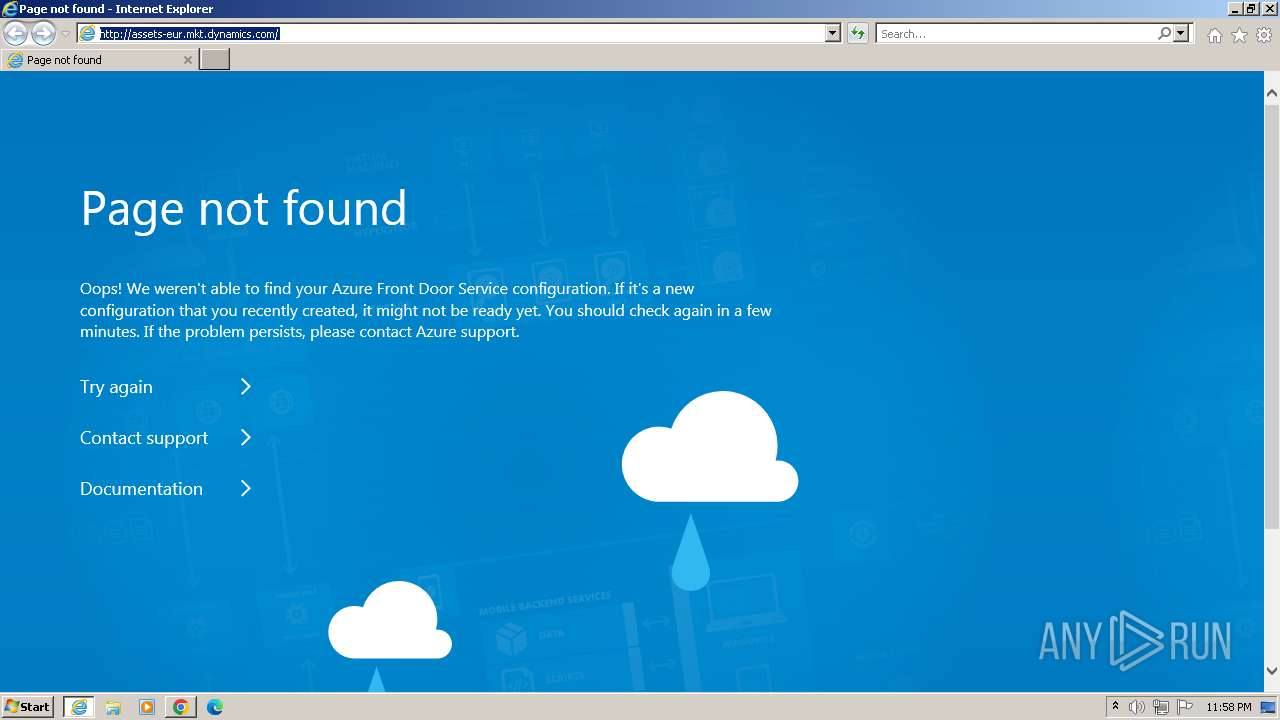1280x720 pixels.
Task: Click the chevron beside 'Contact support'
Action: pyautogui.click(x=246, y=437)
